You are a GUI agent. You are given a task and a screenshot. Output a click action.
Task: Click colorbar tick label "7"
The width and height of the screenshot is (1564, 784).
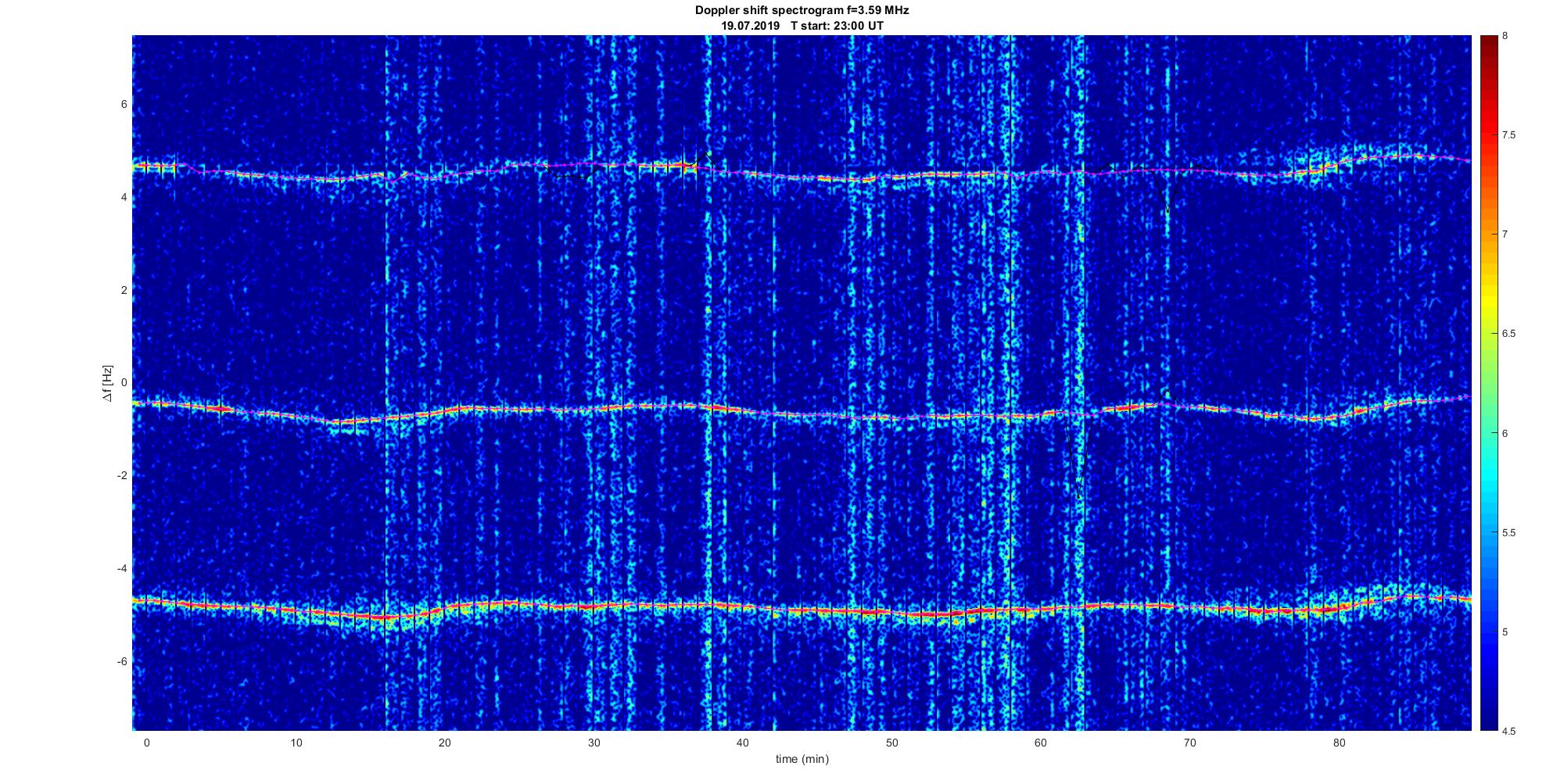[1505, 234]
